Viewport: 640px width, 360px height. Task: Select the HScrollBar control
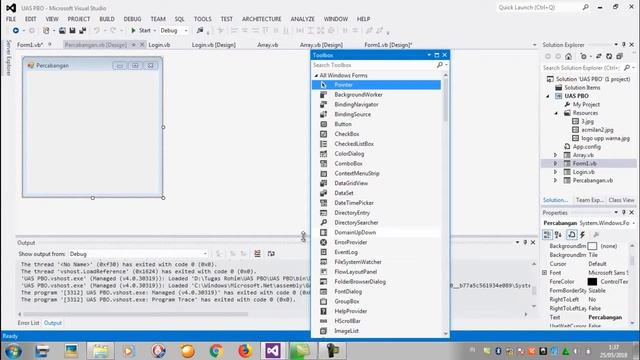click(376, 321)
